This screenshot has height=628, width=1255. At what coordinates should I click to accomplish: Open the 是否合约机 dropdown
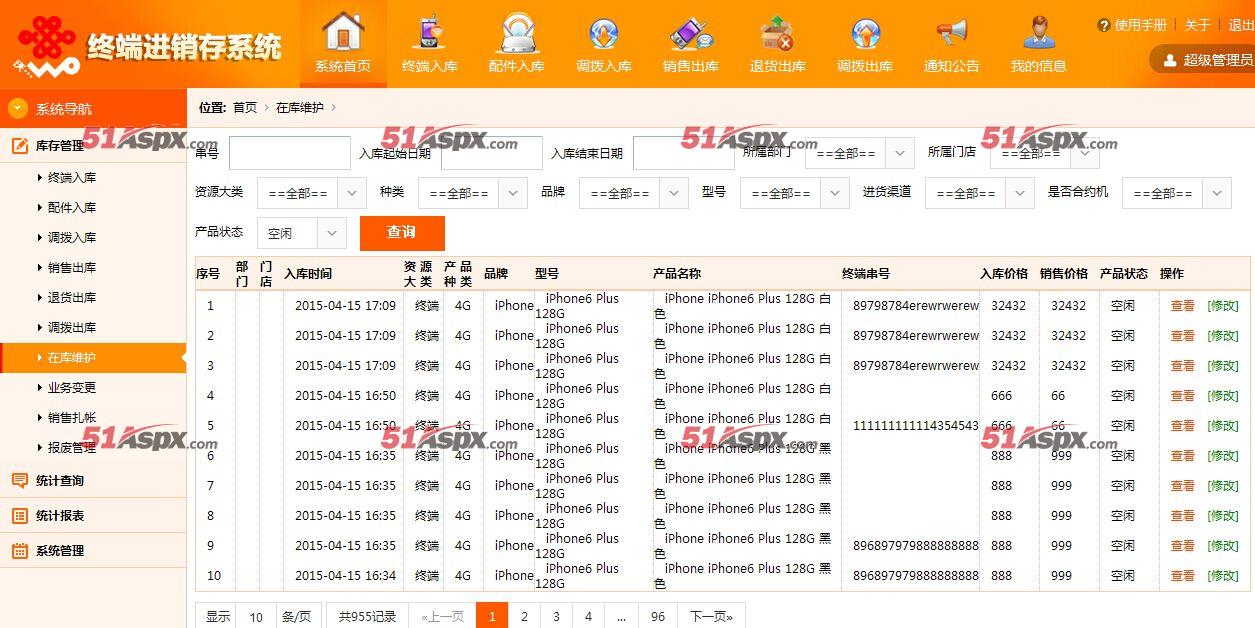click(1177, 193)
